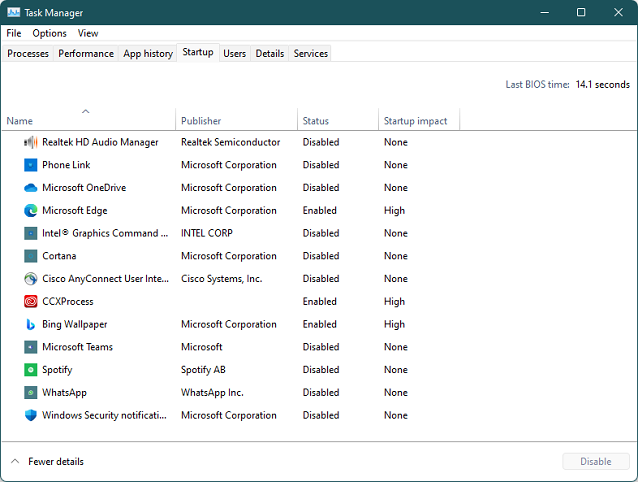Image resolution: width=638 pixels, height=482 pixels.
Task: Click High impact value for Microsoft Edge
Action: click(x=394, y=211)
